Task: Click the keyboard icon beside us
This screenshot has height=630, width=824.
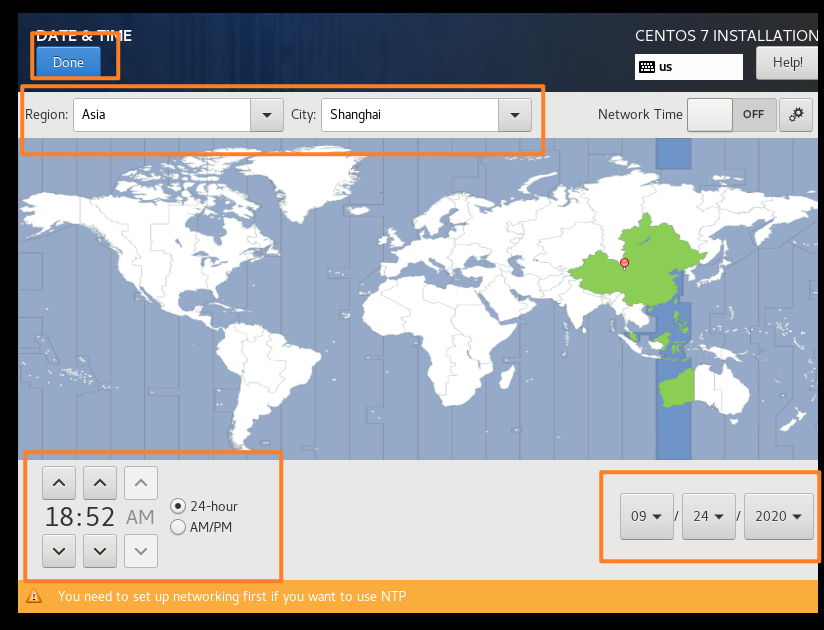Action: pyautogui.click(x=647, y=67)
